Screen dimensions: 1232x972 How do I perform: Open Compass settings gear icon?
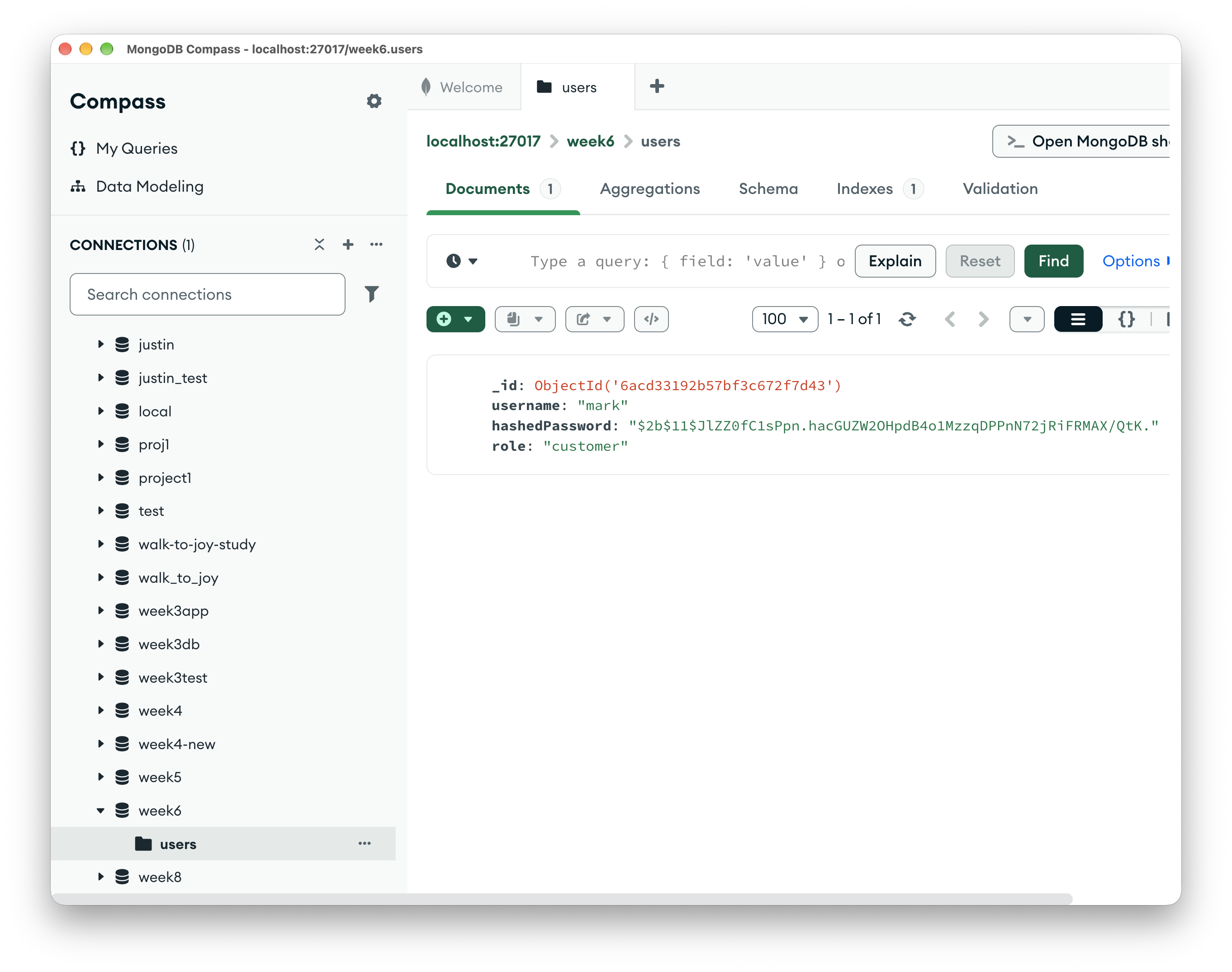374,101
